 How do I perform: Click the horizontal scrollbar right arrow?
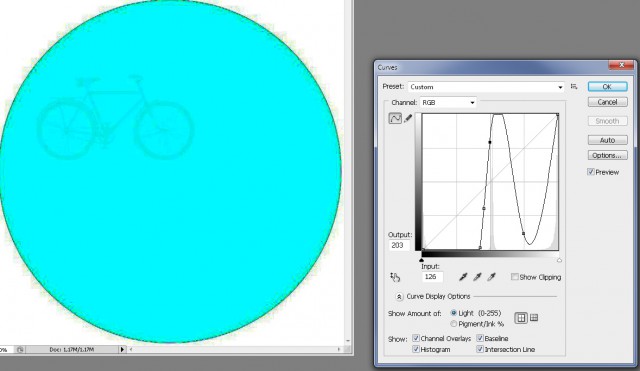[339, 349]
